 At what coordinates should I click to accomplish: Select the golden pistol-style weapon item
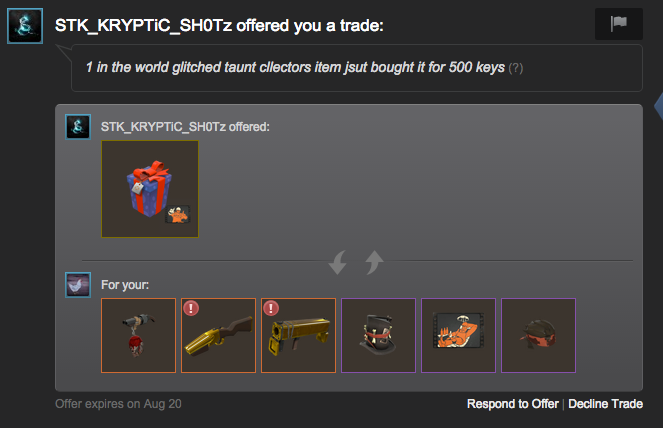tap(299, 335)
